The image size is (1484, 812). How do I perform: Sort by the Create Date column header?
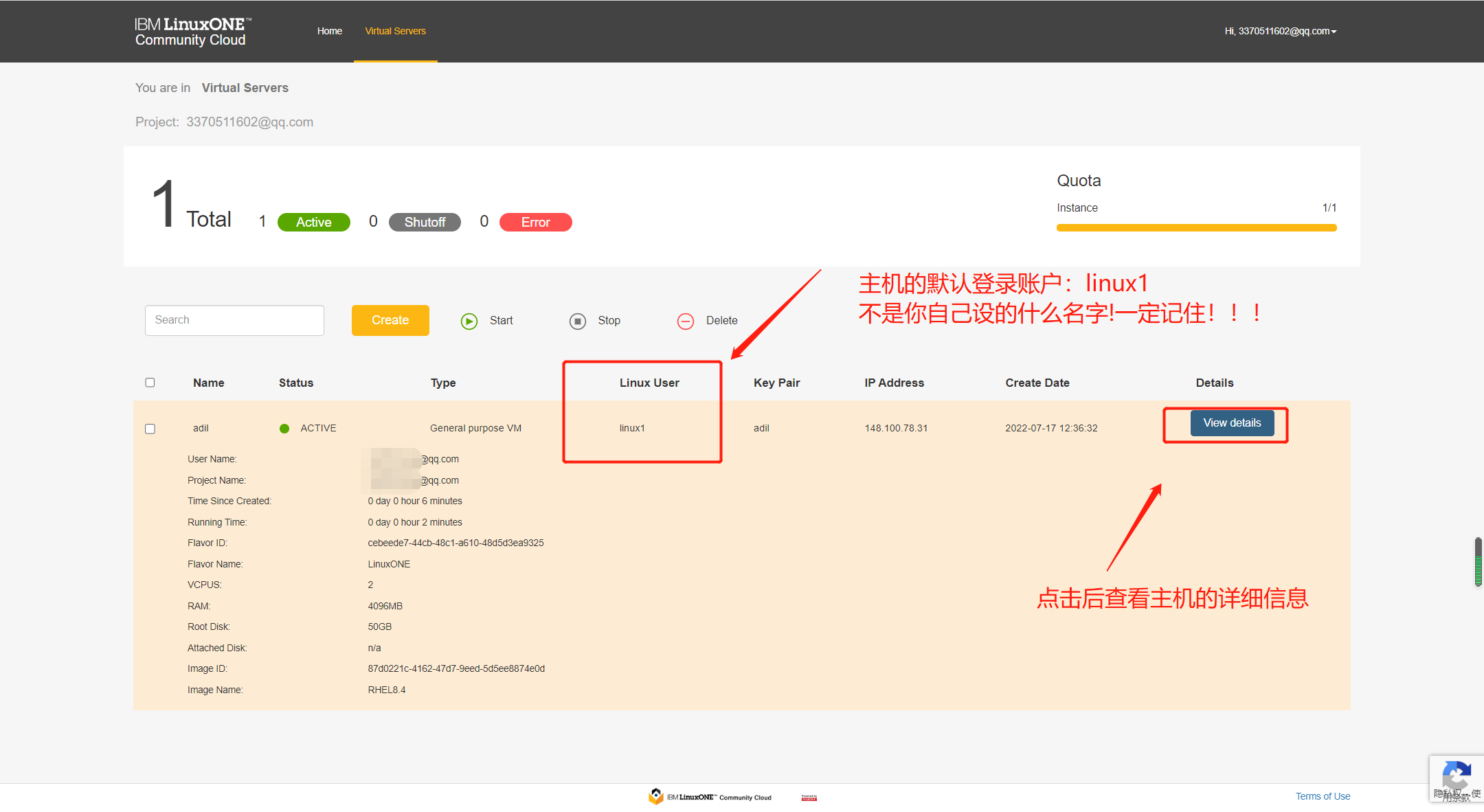point(1037,383)
